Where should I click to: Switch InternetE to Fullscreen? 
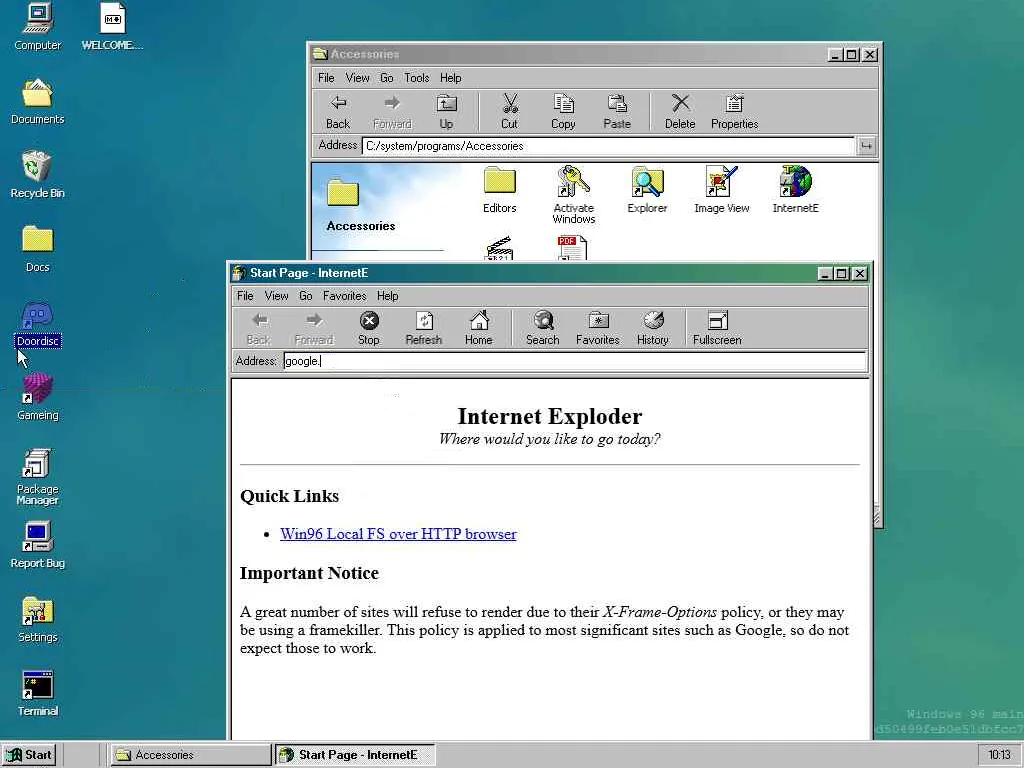coord(717,328)
